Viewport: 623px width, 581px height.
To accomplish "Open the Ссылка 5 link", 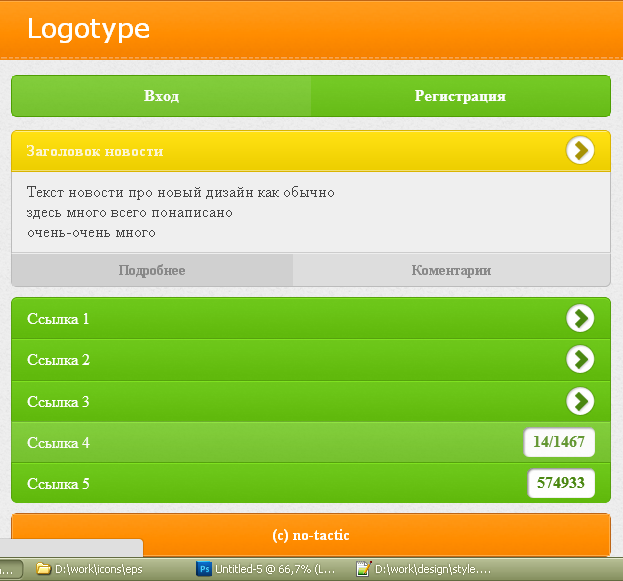I will point(311,483).
